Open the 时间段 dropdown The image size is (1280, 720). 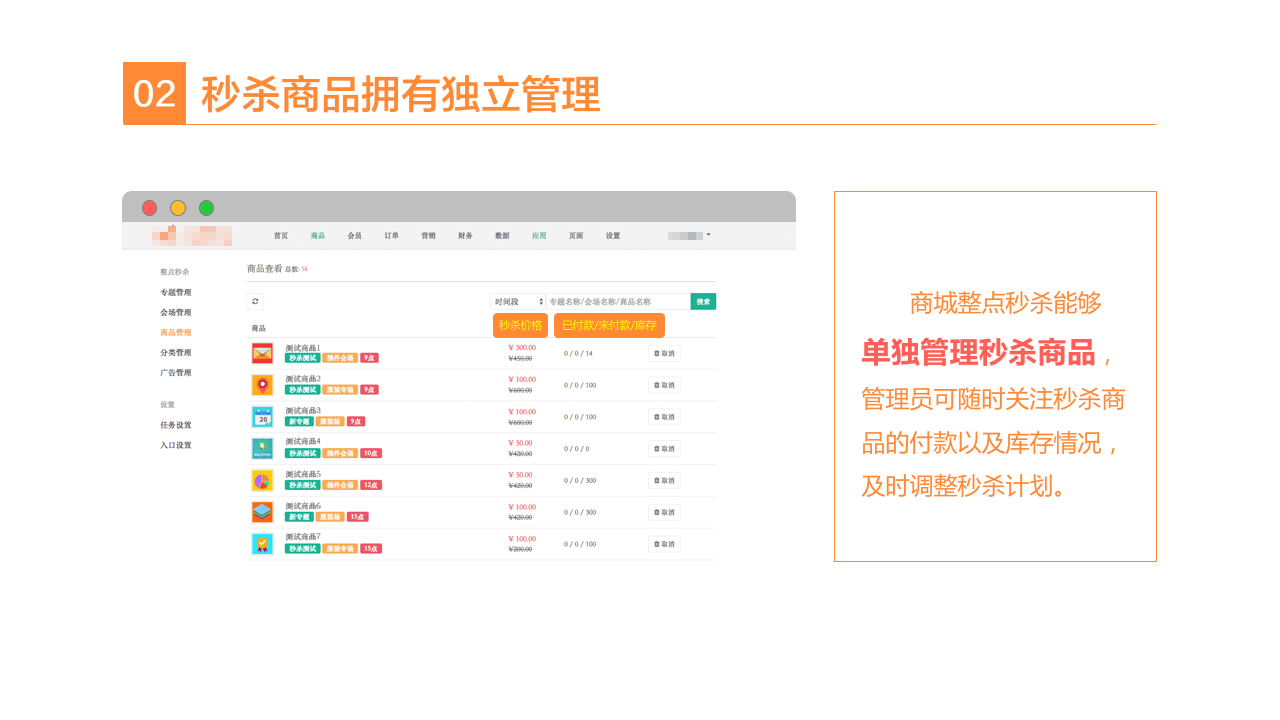[x=517, y=301]
